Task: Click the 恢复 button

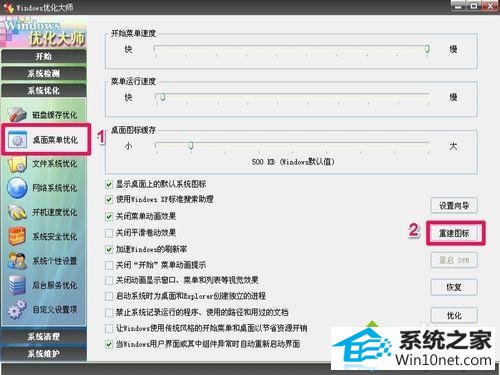Action: 454,287
